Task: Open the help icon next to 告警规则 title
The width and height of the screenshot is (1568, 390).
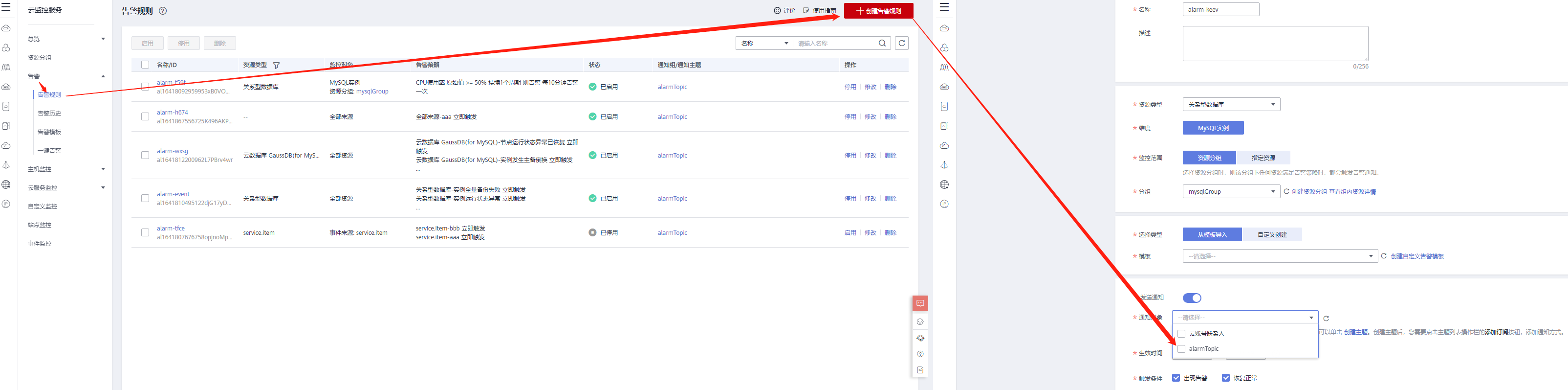Action: click(163, 11)
